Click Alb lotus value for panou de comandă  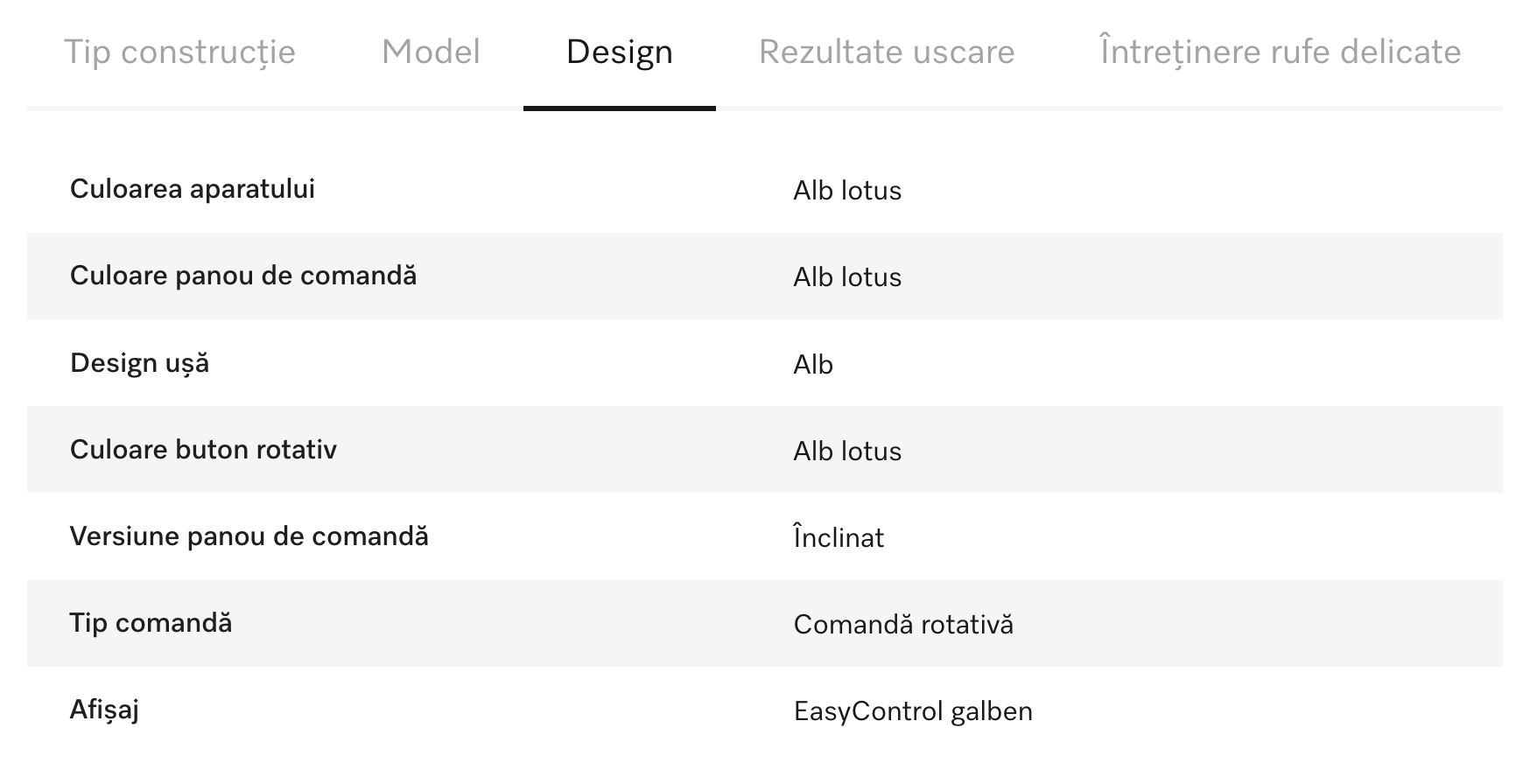pyautogui.click(x=847, y=277)
